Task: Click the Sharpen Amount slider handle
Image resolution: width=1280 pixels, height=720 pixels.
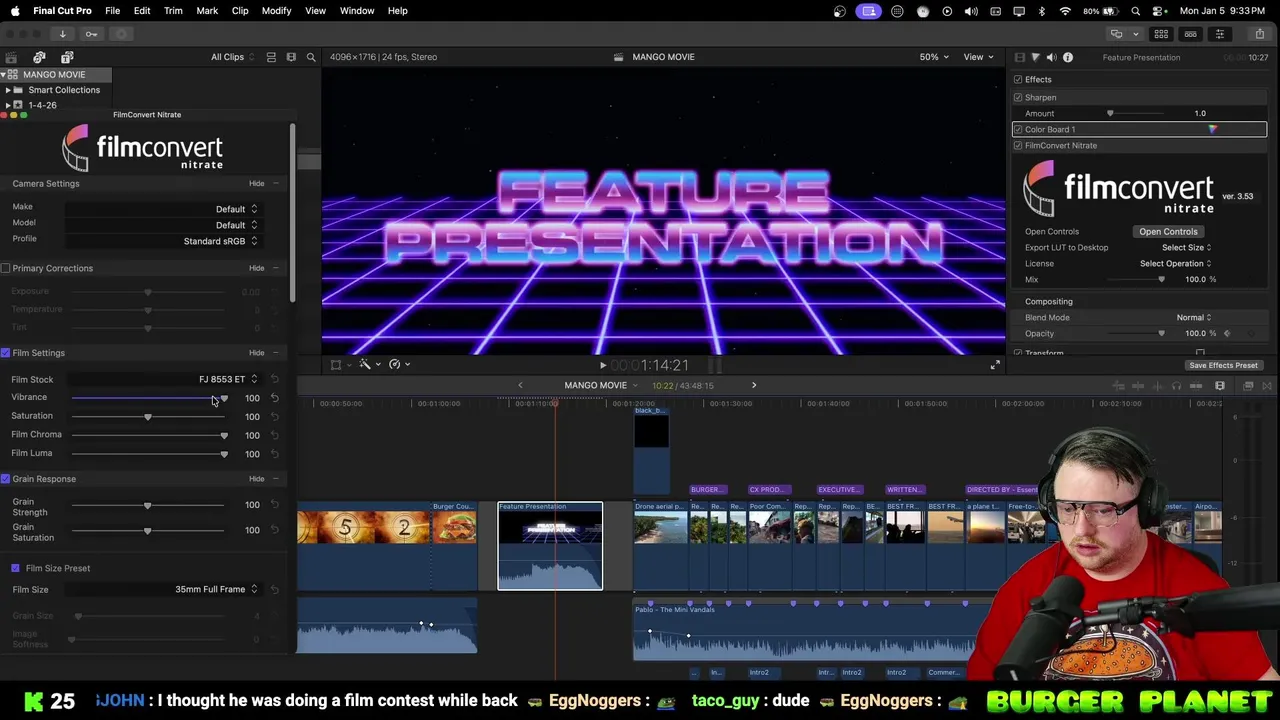Action: click(1110, 113)
